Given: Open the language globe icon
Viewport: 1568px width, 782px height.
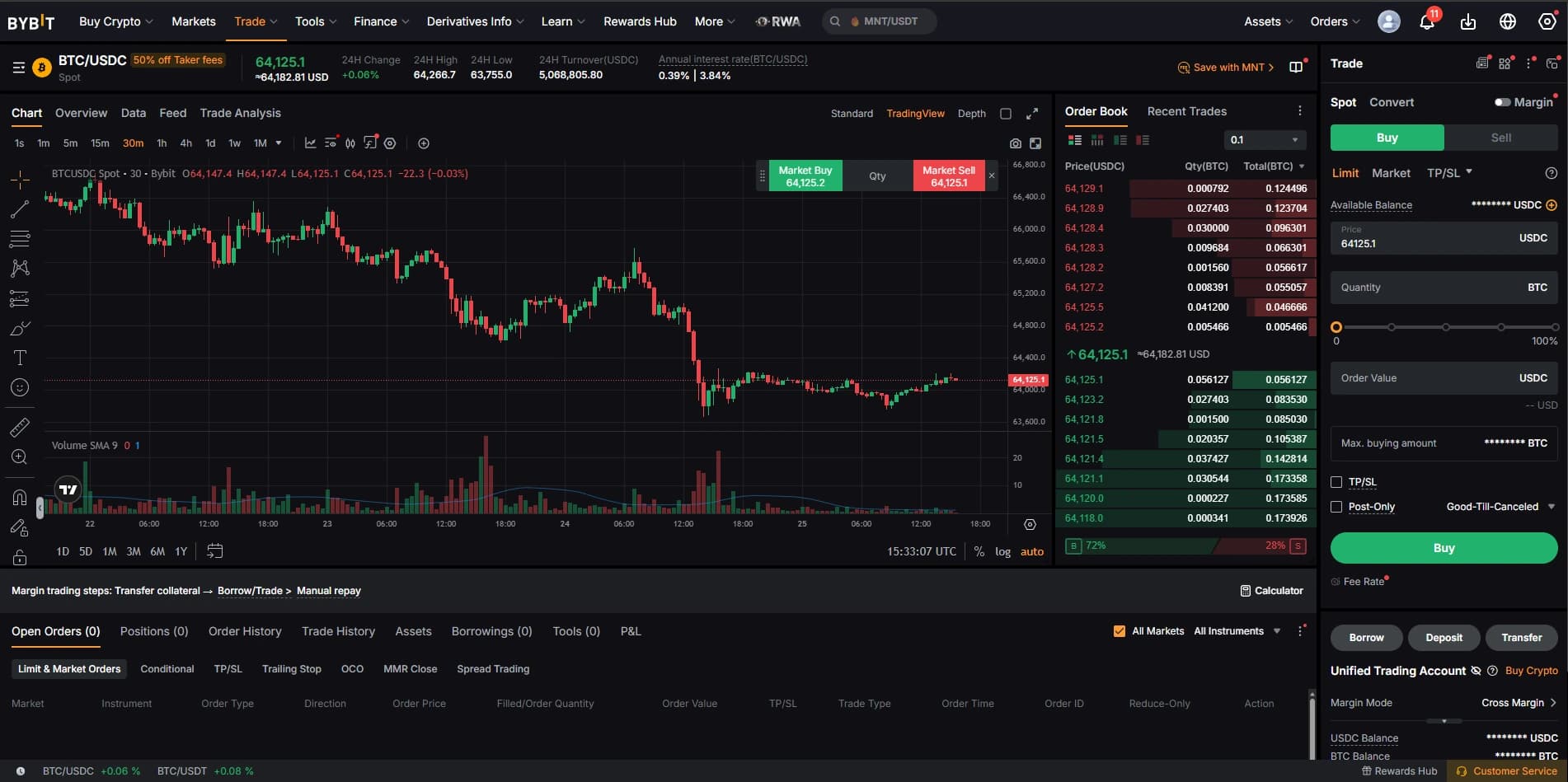Looking at the screenshot, I should (x=1508, y=22).
